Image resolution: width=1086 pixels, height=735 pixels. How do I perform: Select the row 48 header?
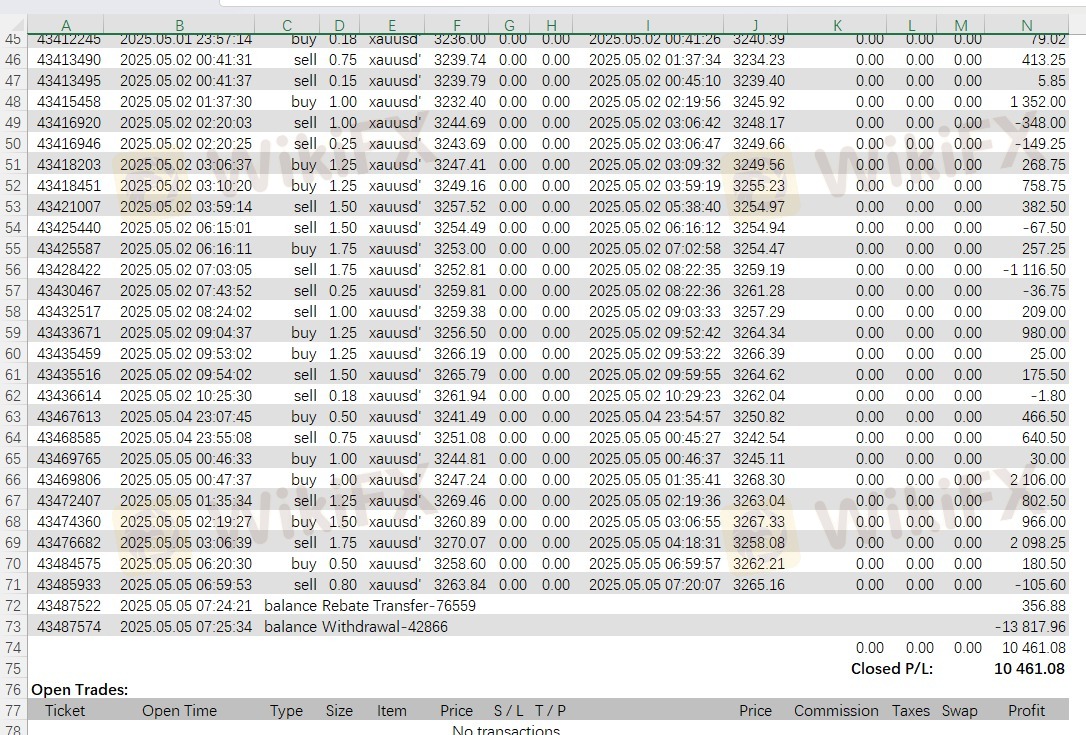click(x=13, y=102)
